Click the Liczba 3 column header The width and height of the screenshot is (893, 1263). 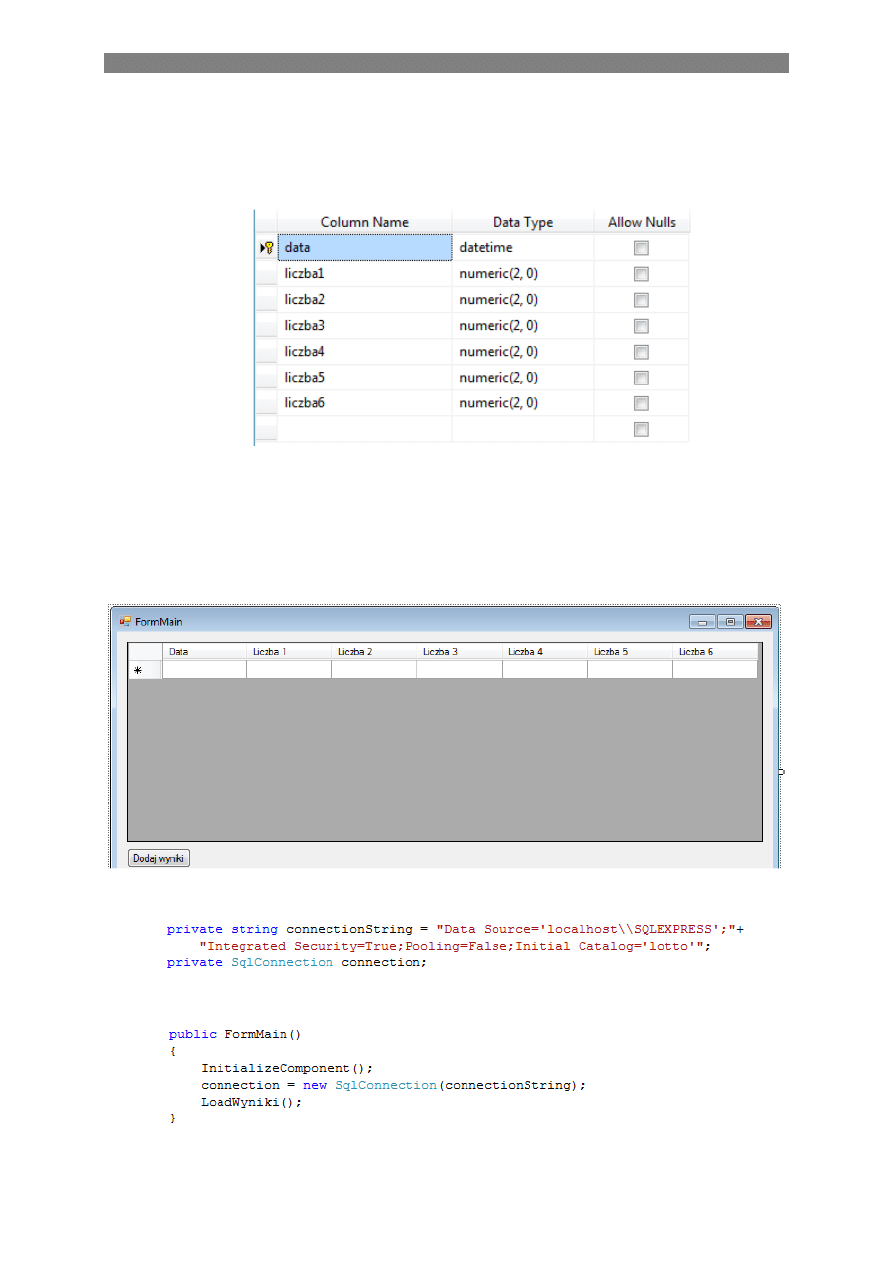coord(459,651)
